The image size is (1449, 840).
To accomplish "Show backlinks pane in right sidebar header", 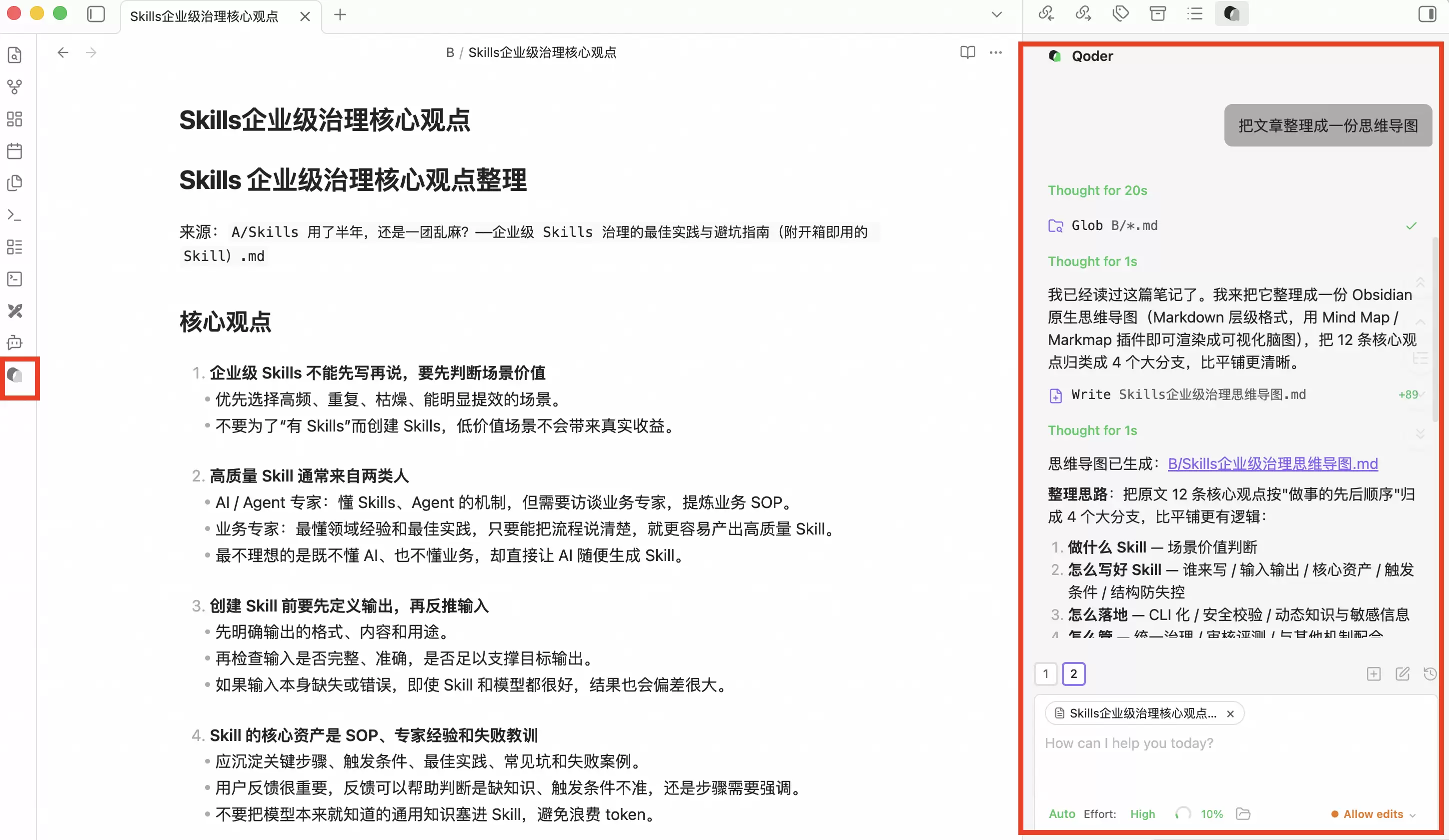I will (1046, 13).
